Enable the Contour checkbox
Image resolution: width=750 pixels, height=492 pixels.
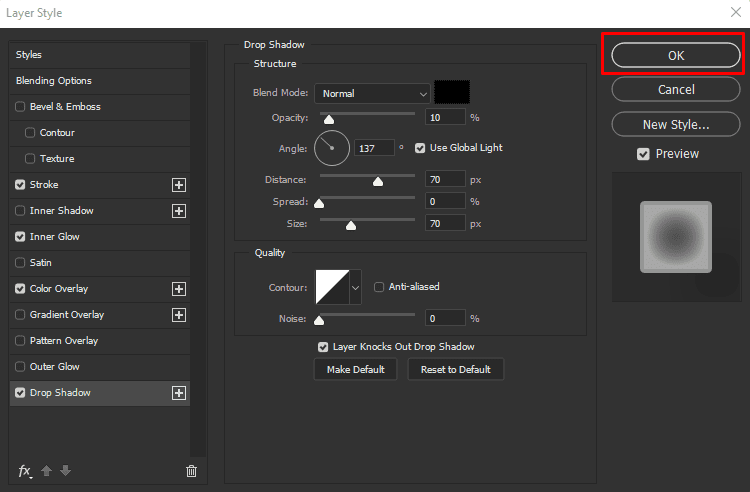coord(30,132)
